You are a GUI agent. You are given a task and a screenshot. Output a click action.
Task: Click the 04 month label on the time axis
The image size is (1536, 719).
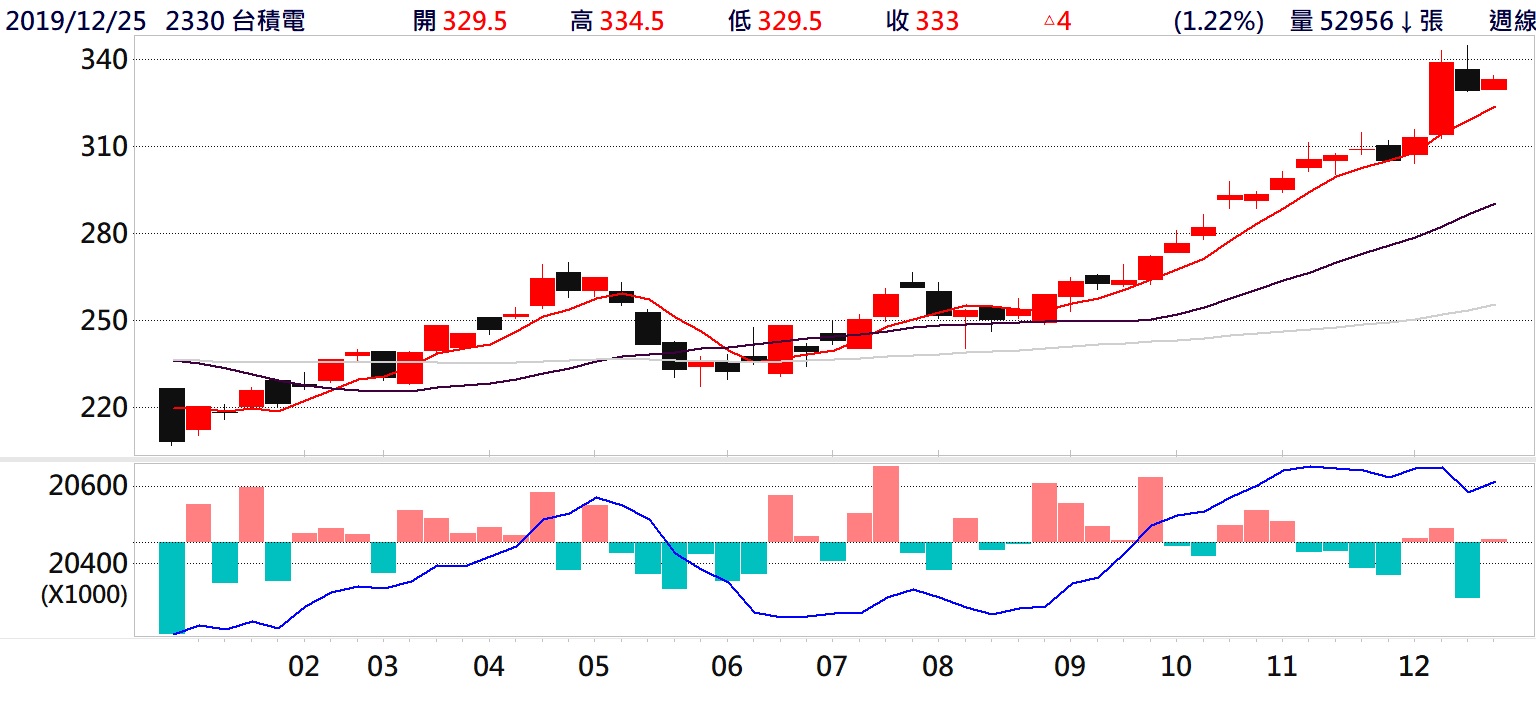pyautogui.click(x=489, y=667)
